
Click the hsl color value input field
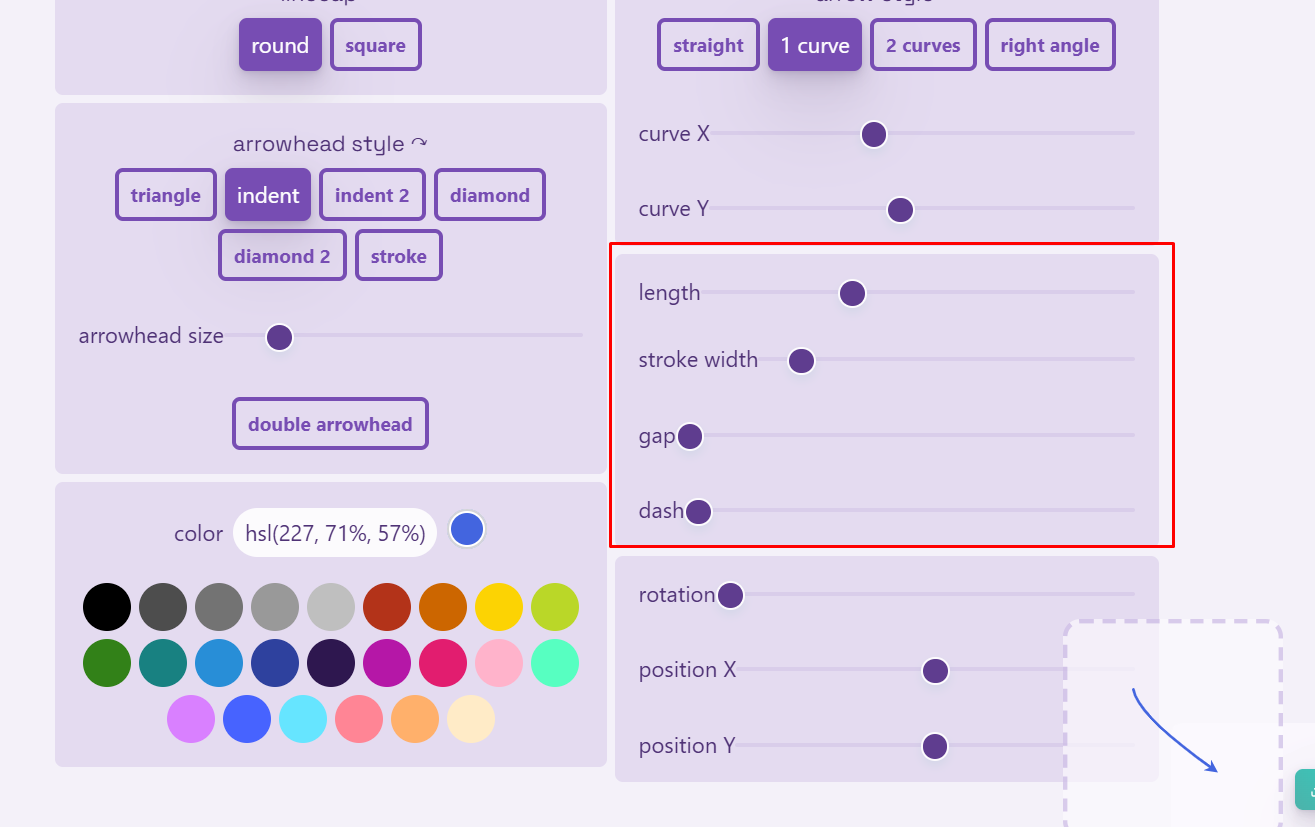[335, 533]
